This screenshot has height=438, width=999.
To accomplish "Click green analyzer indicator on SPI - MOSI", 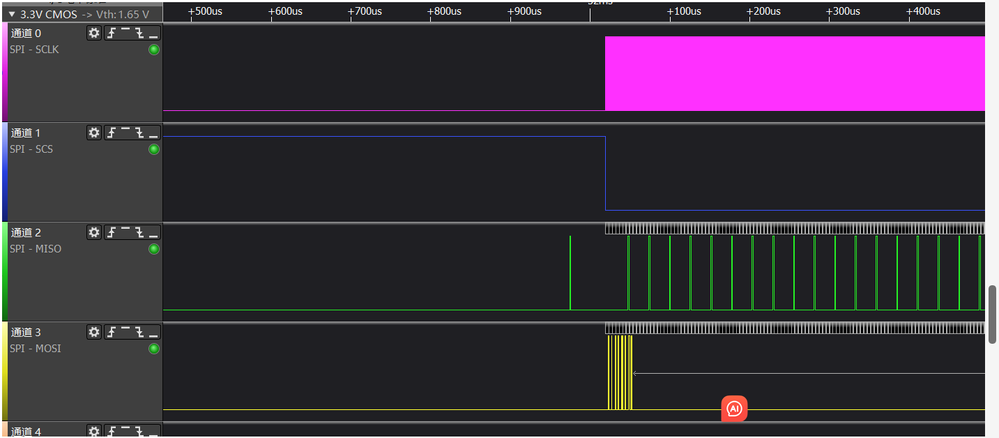I will [x=154, y=349].
